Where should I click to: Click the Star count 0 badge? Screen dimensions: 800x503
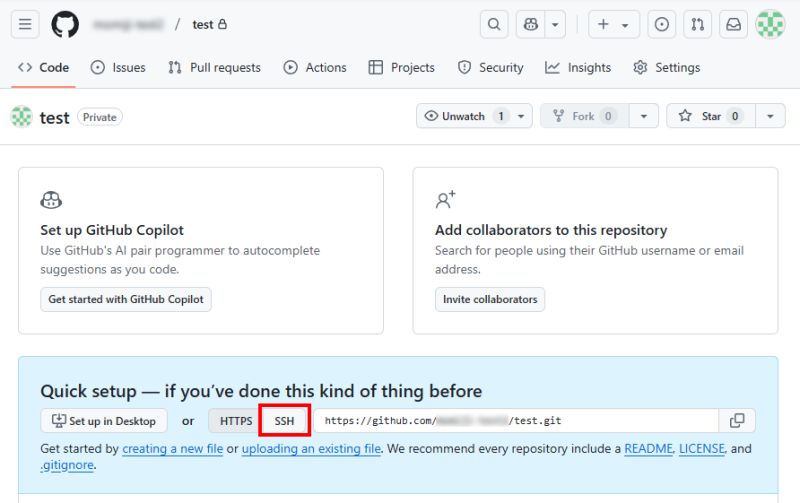(735, 116)
